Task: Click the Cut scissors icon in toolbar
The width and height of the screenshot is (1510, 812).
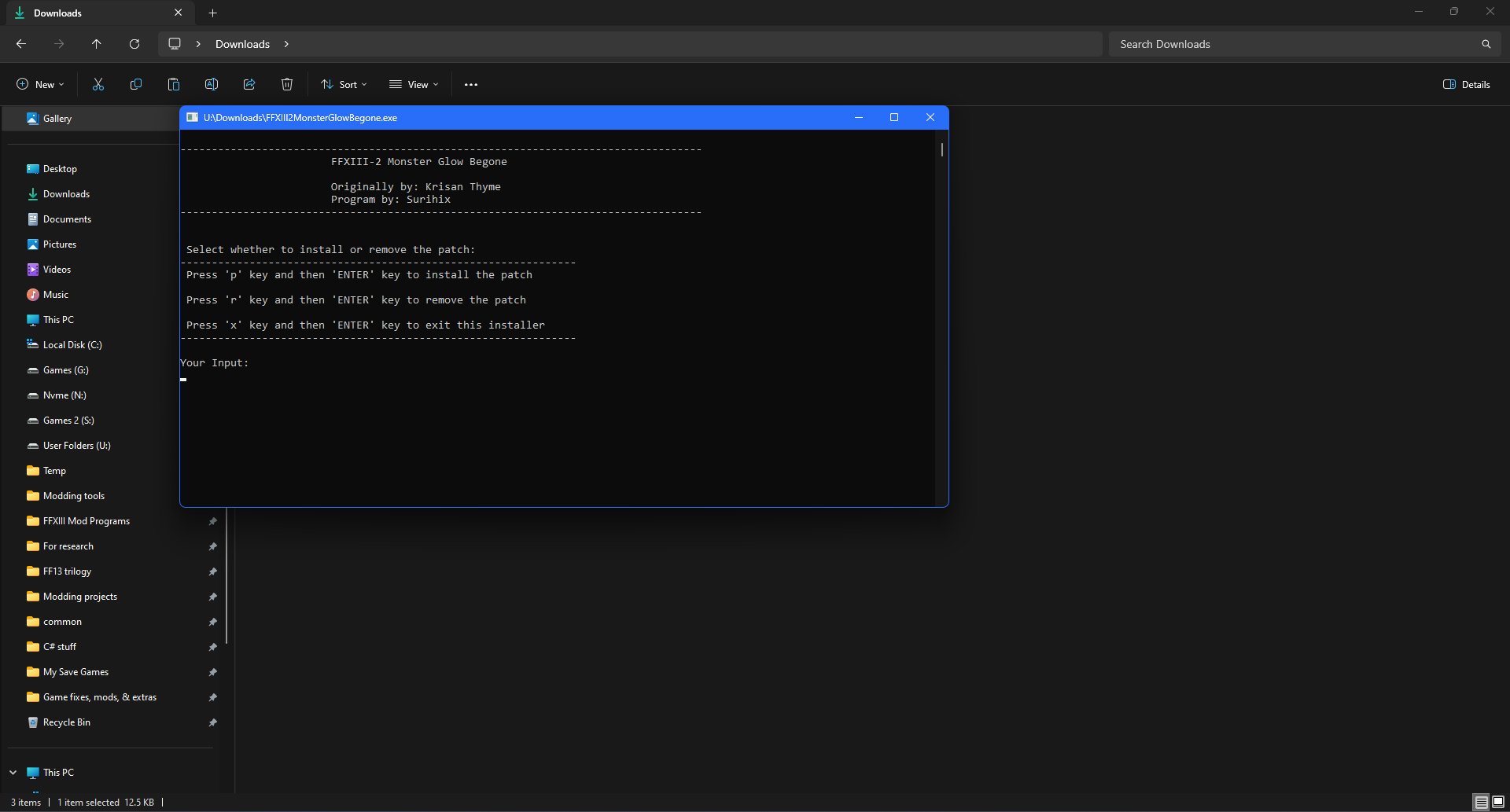Action: [98, 84]
